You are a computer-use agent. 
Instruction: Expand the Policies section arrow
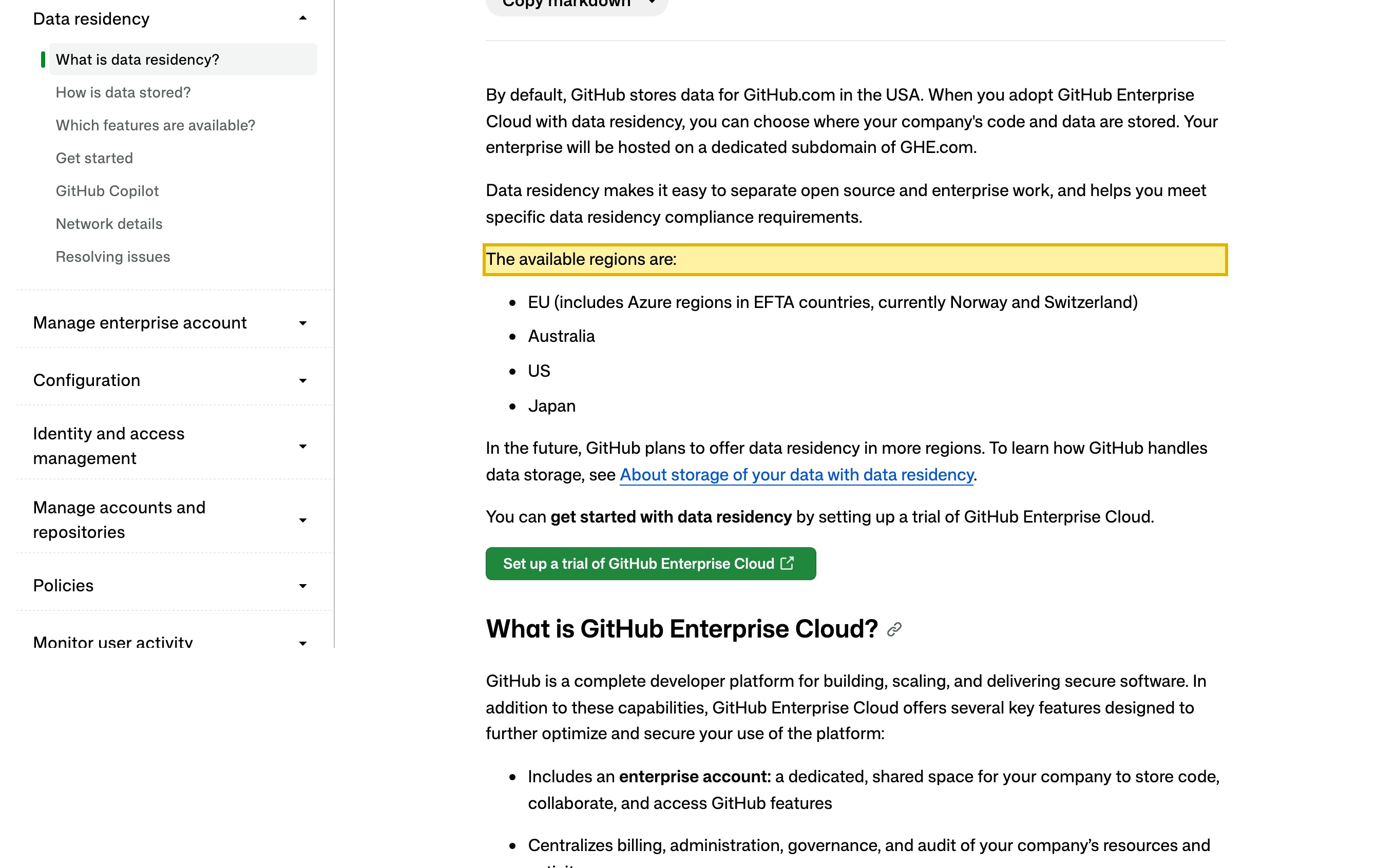(303, 586)
